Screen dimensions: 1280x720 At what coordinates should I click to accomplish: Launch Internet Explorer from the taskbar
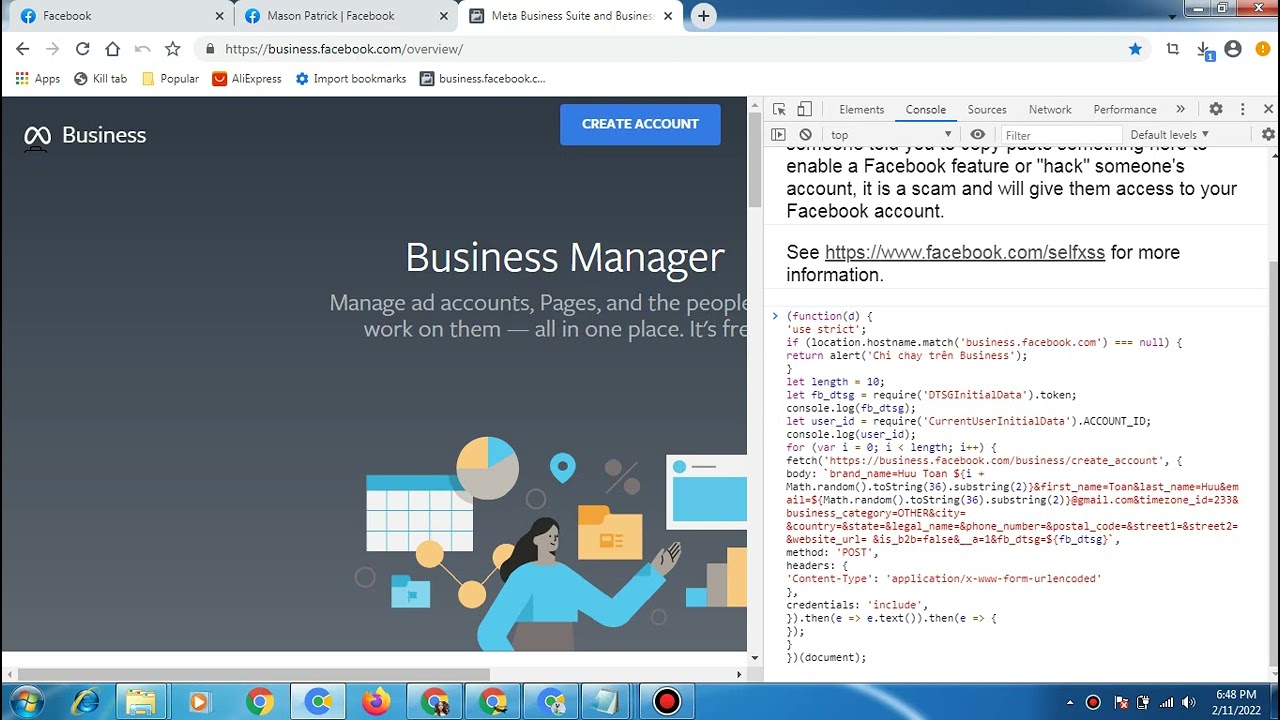pyautogui.click(x=85, y=702)
